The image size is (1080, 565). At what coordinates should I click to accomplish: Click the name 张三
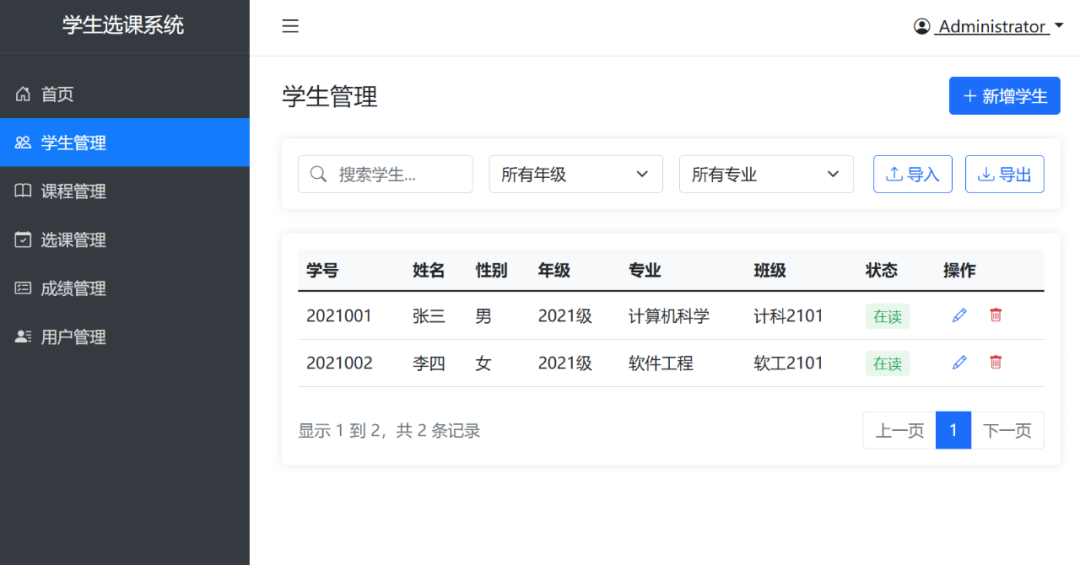(x=428, y=316)
